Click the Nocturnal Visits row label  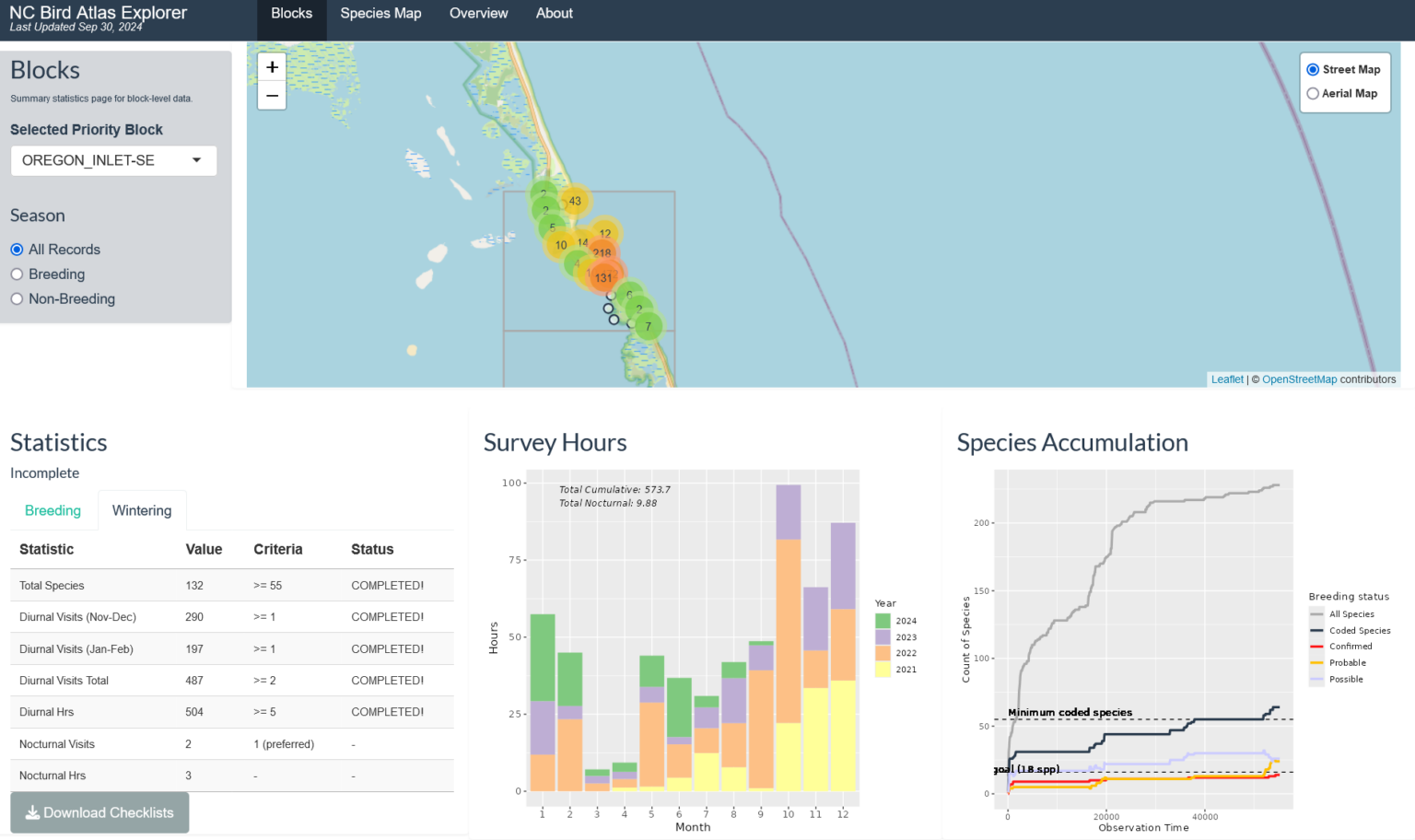pyautogui.click(x=57, y=744)
